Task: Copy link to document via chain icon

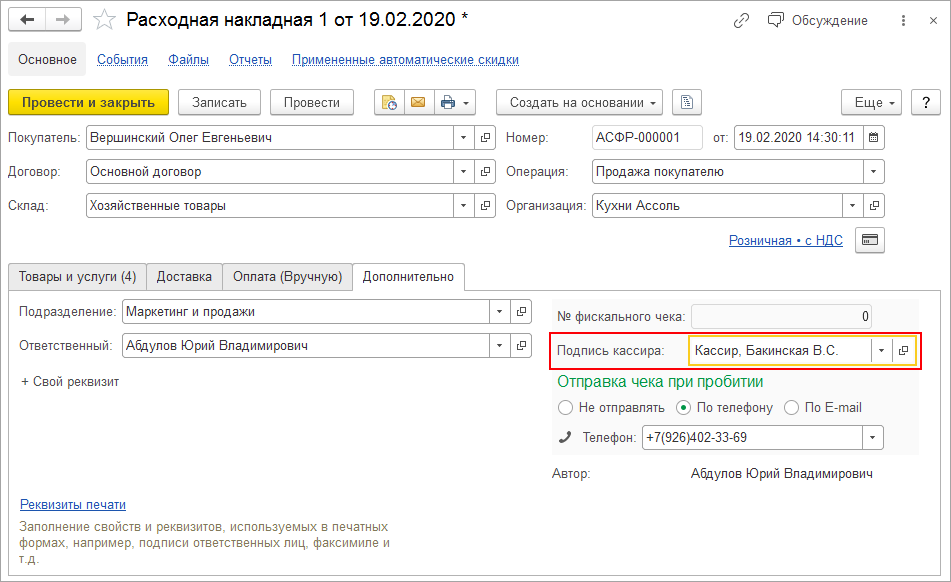Action: 741,21
